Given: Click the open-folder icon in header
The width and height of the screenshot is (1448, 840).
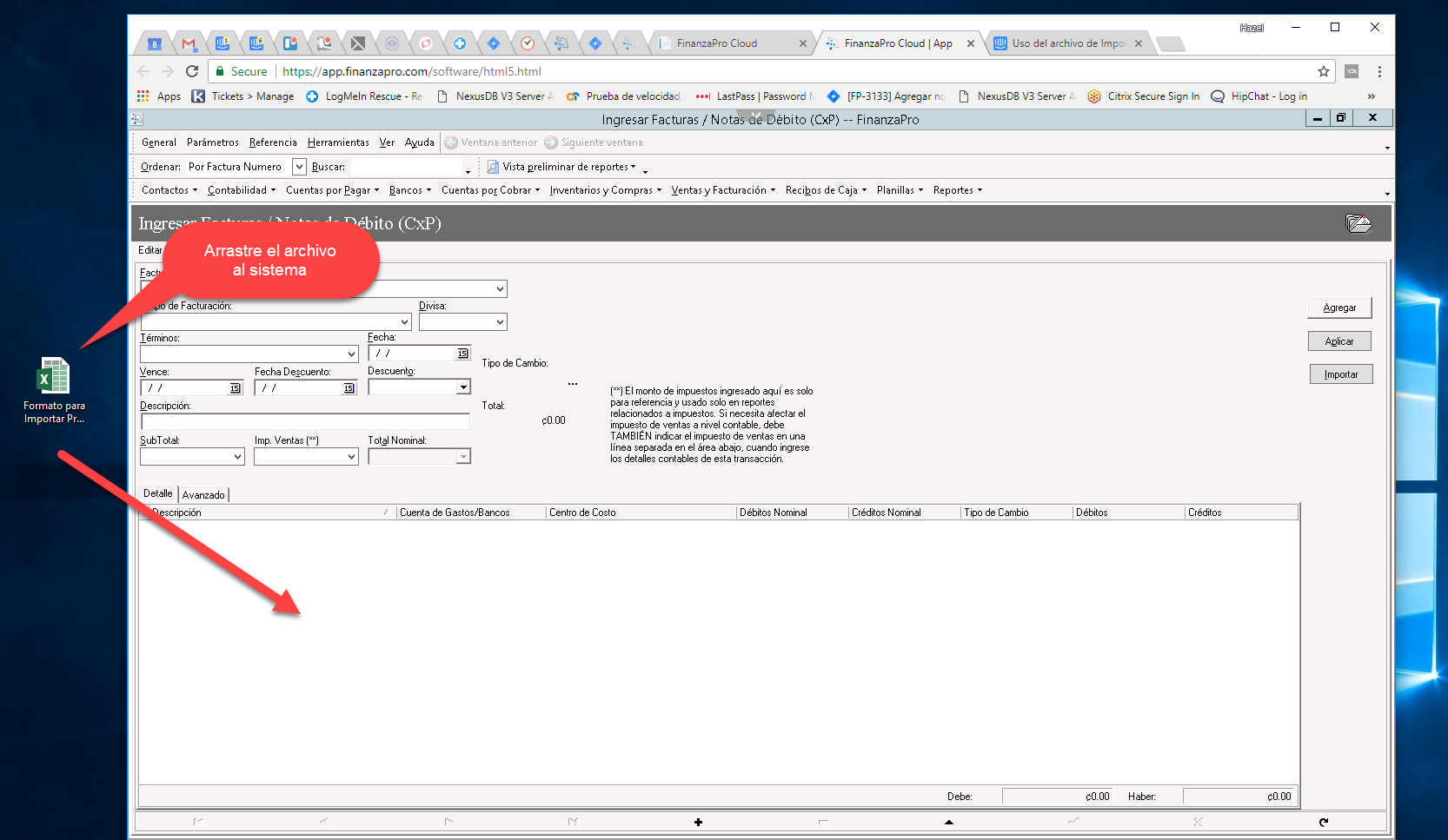Looking at the screenshot, I should (1358, 223).
